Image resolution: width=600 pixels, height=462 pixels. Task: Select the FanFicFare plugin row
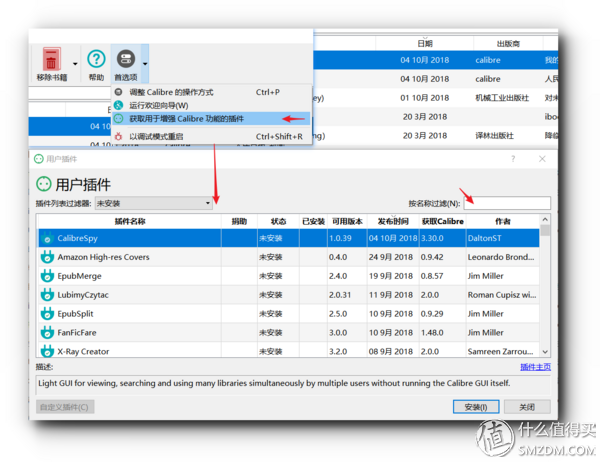point(289,333)
